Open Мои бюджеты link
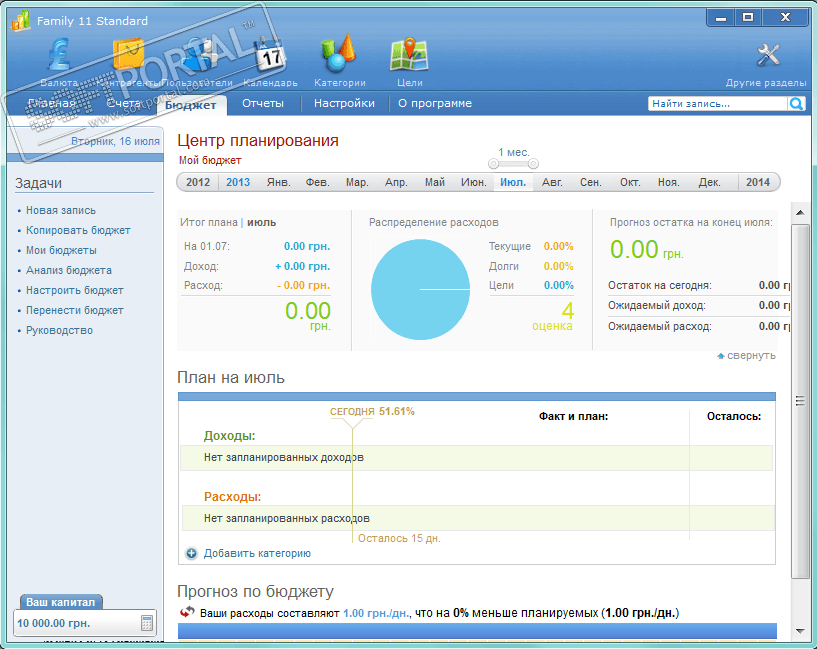 pos(61,251)
